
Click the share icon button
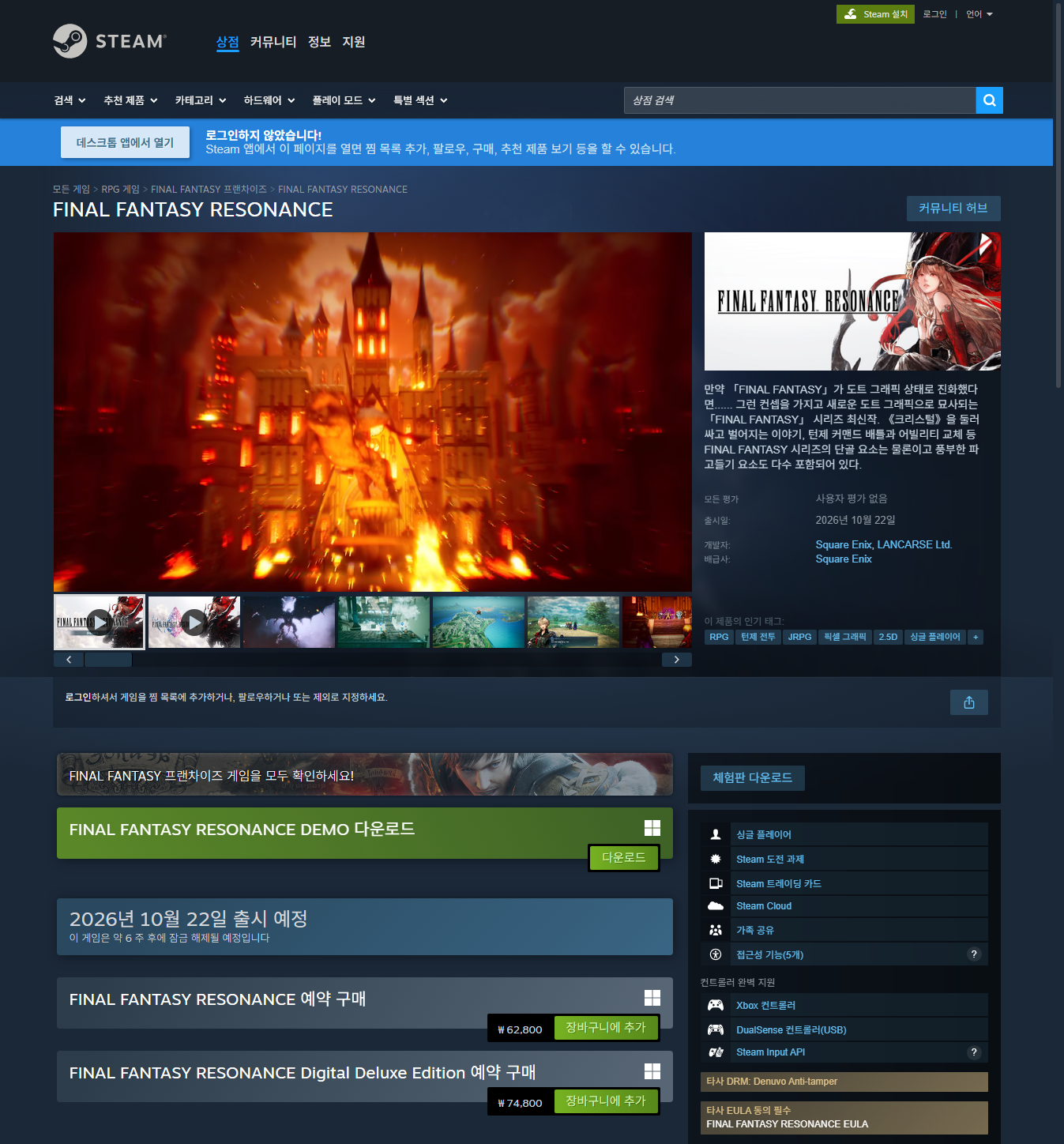(x=969, y=702)
